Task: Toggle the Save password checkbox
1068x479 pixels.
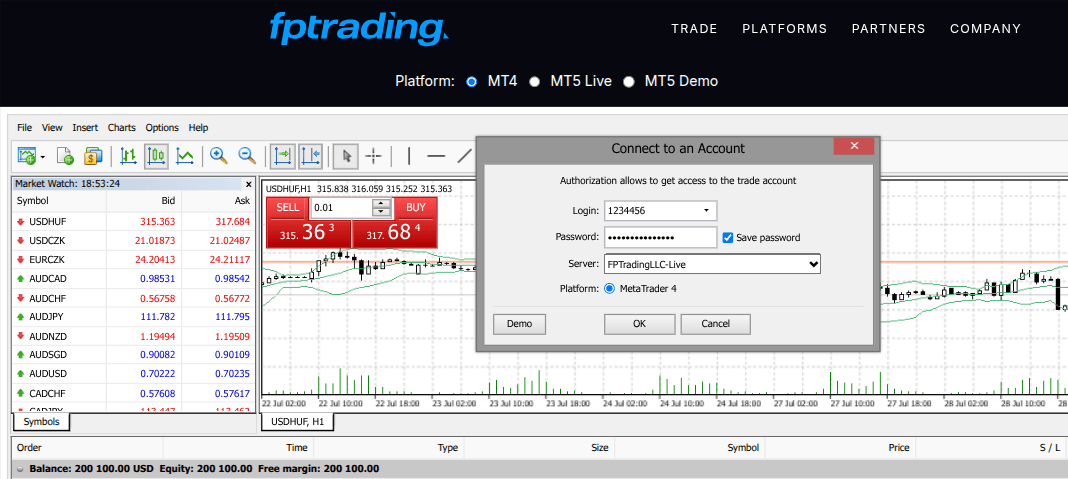Action: pyautogui.click(x=727, y=238)
